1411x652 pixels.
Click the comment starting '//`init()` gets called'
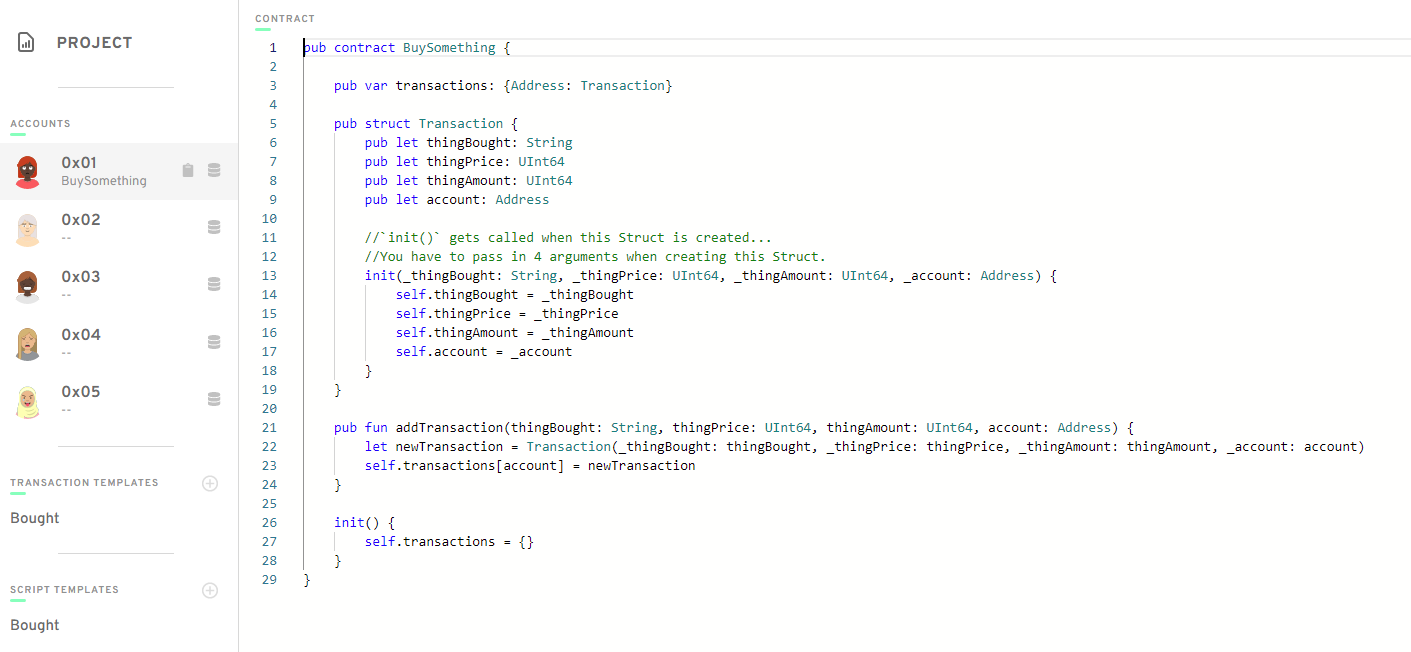pos(568,237)
